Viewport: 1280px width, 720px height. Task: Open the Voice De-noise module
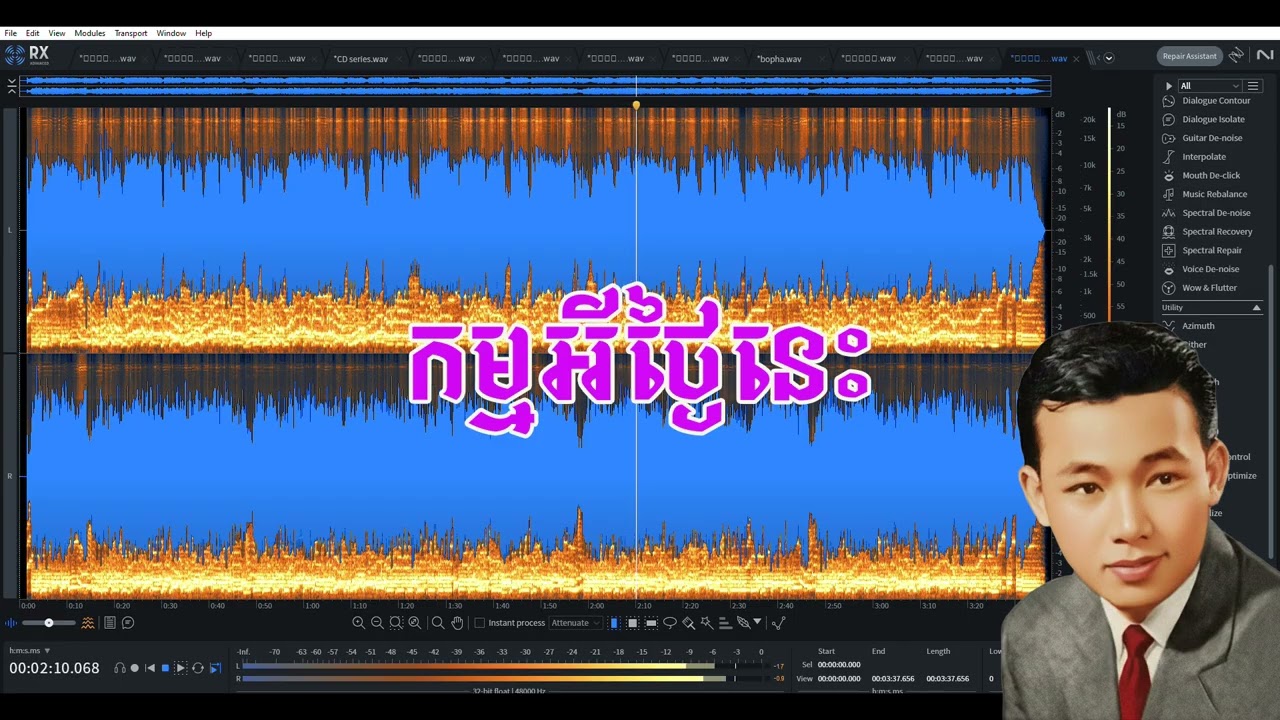[1208, 269]
